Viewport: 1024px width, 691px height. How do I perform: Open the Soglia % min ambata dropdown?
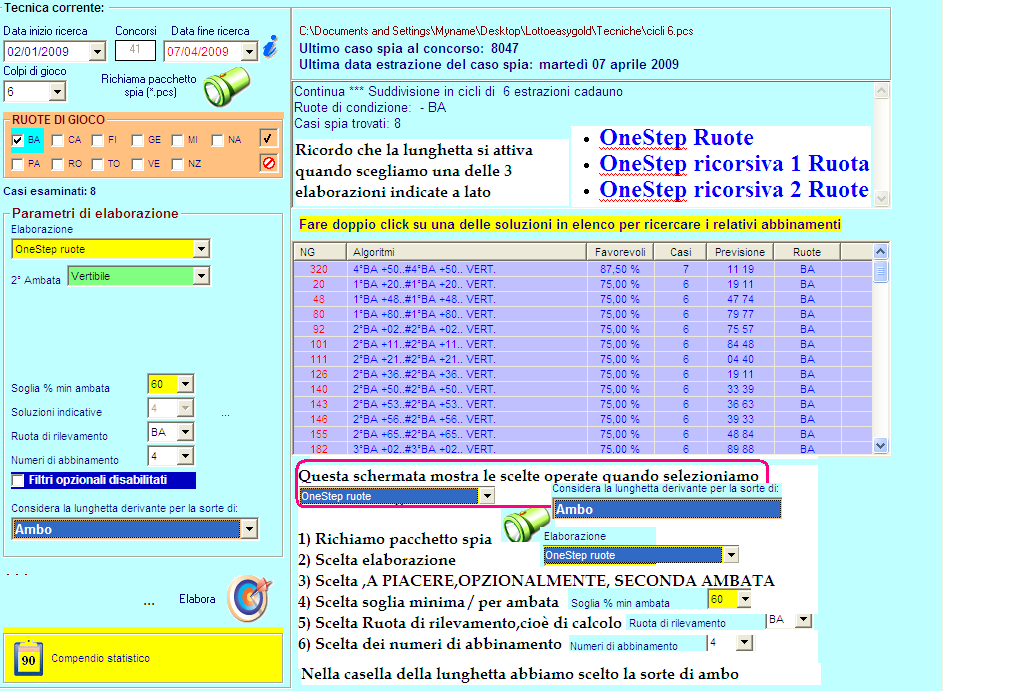185,384
